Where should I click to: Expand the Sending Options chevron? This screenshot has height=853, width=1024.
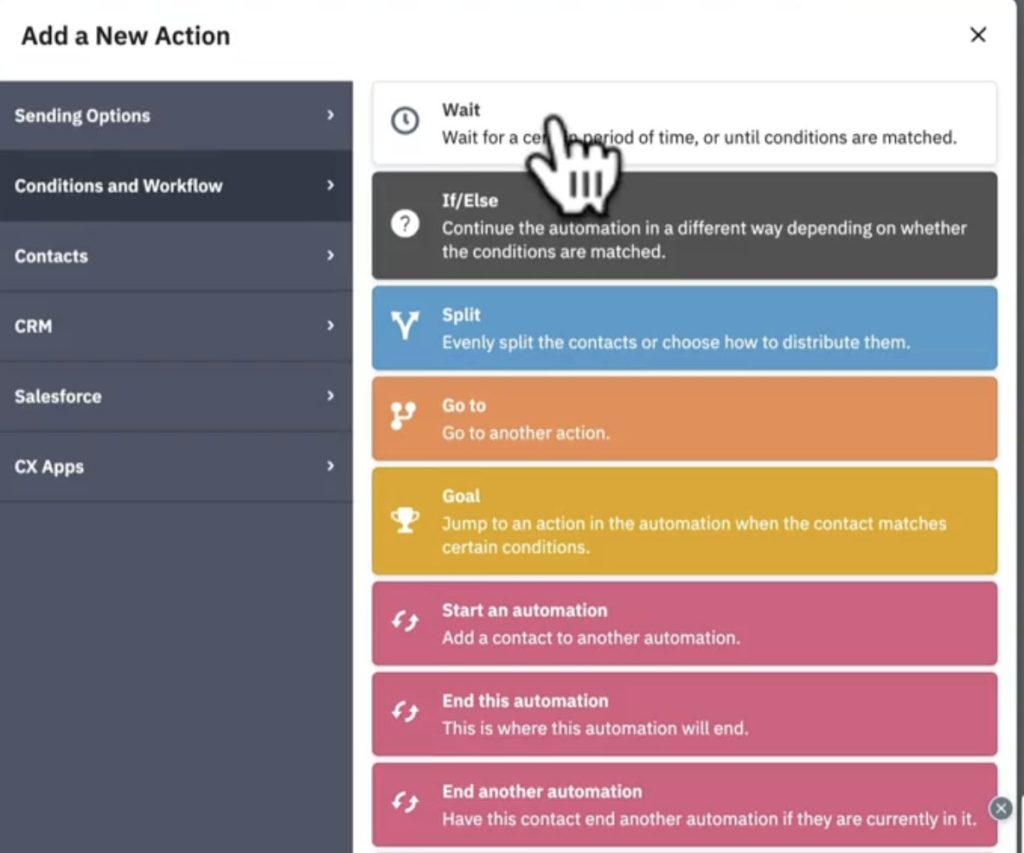pos(330,116)
